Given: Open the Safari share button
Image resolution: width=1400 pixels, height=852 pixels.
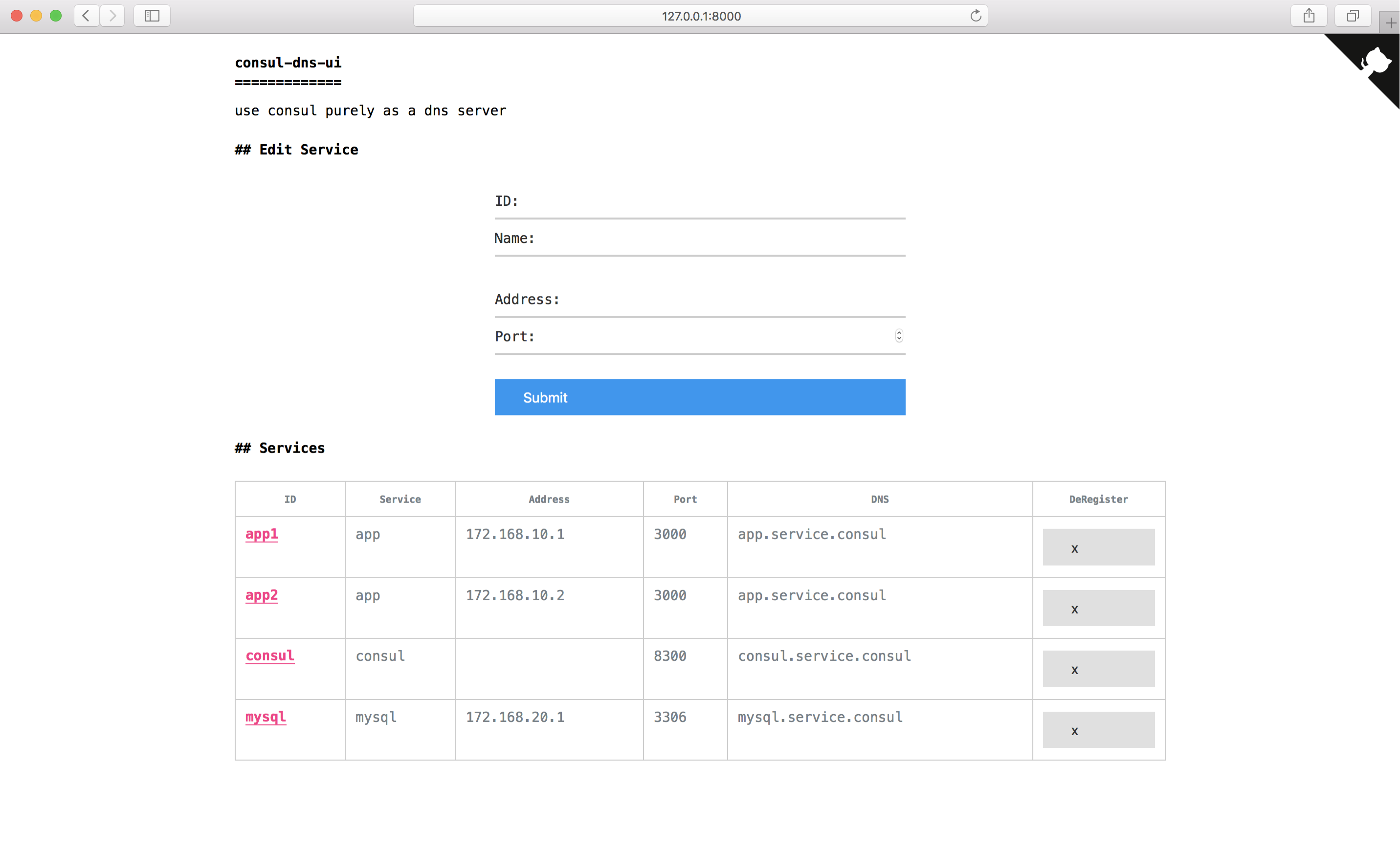Looking at the screenshot, I should 1309,15.
